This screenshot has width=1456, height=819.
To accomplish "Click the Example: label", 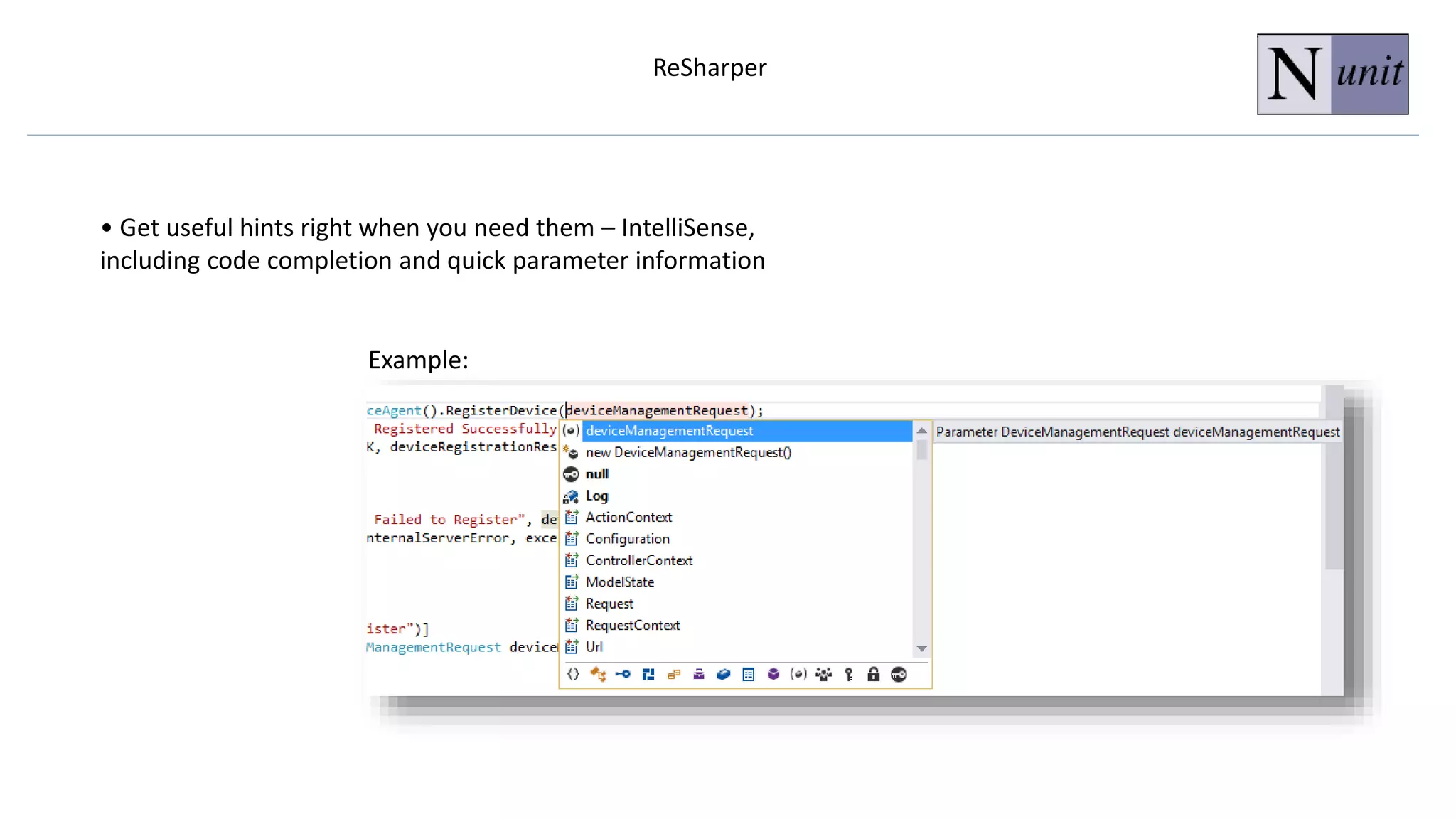I will click(418, 360).
